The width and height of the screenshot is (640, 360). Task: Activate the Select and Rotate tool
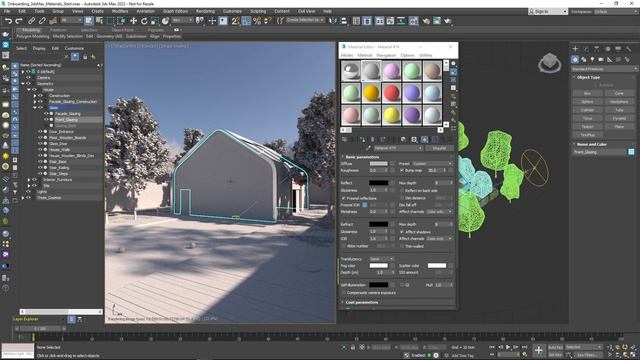pyautogui.click(x=144, y=21)
